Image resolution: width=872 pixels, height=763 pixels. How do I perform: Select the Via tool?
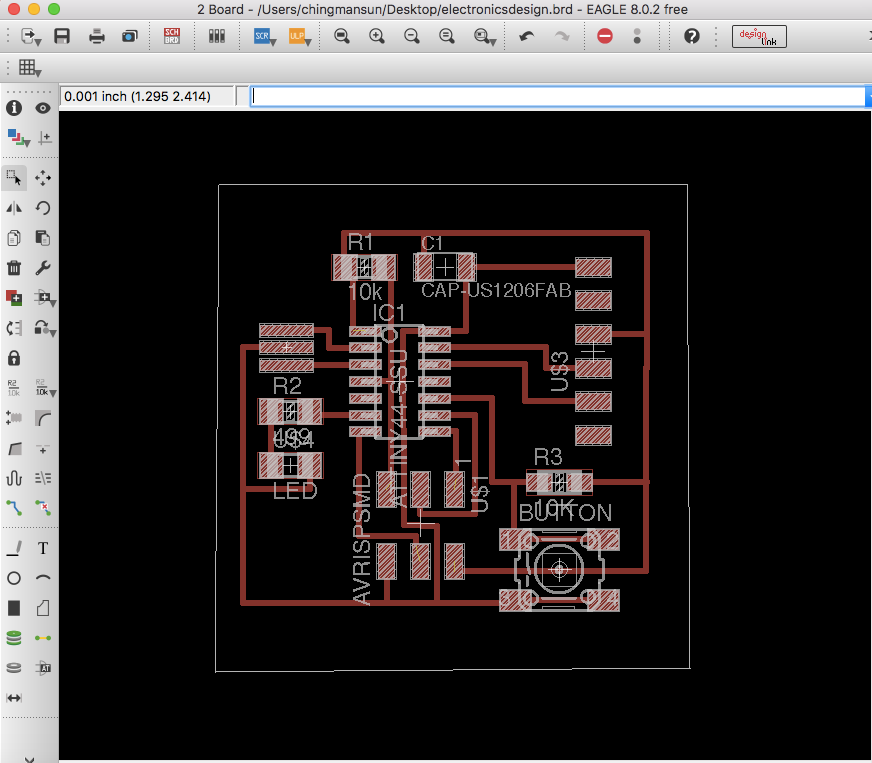pyautogui.click(x=14, y=638)
